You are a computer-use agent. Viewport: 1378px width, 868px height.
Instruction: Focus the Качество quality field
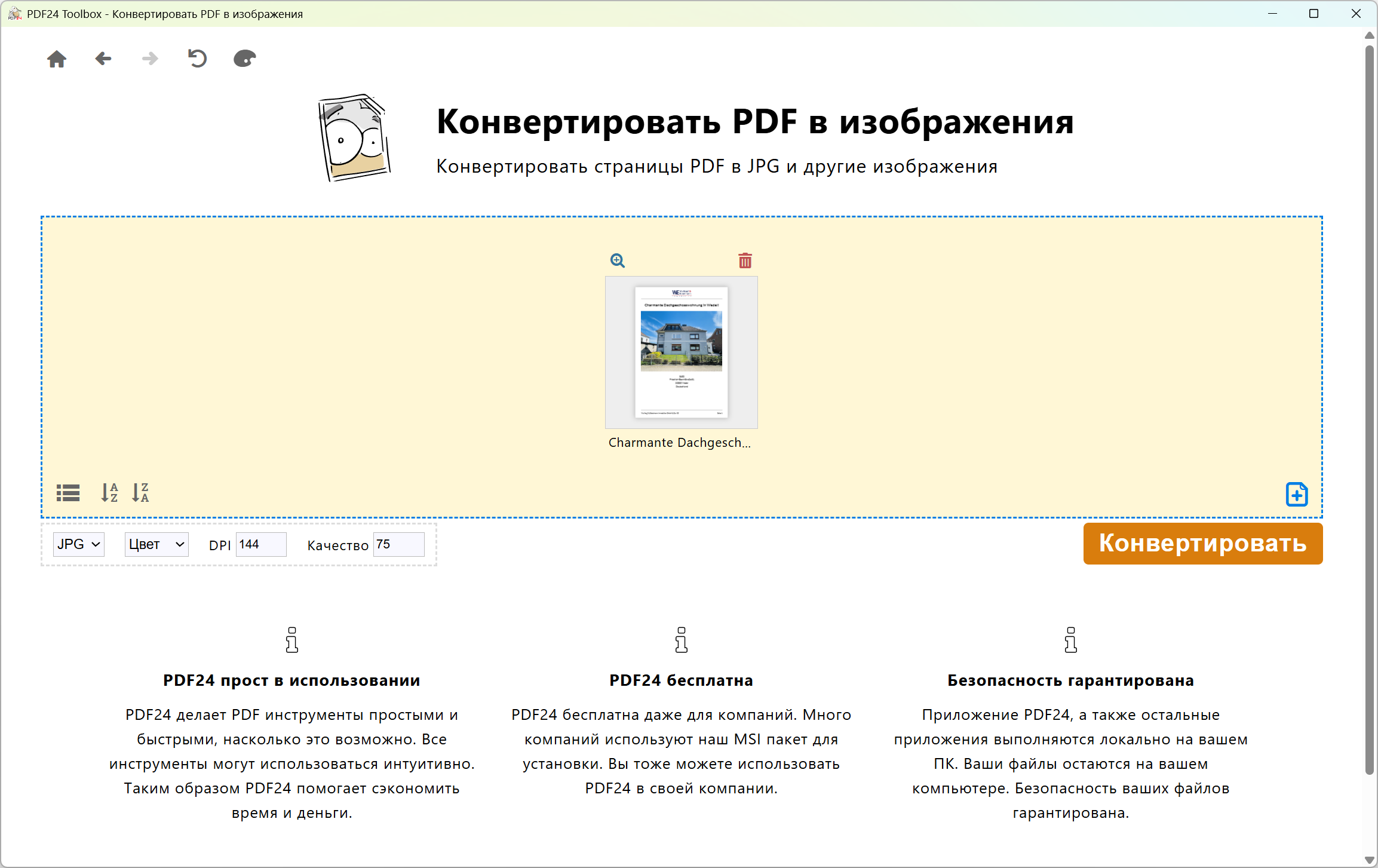[398, 544]
